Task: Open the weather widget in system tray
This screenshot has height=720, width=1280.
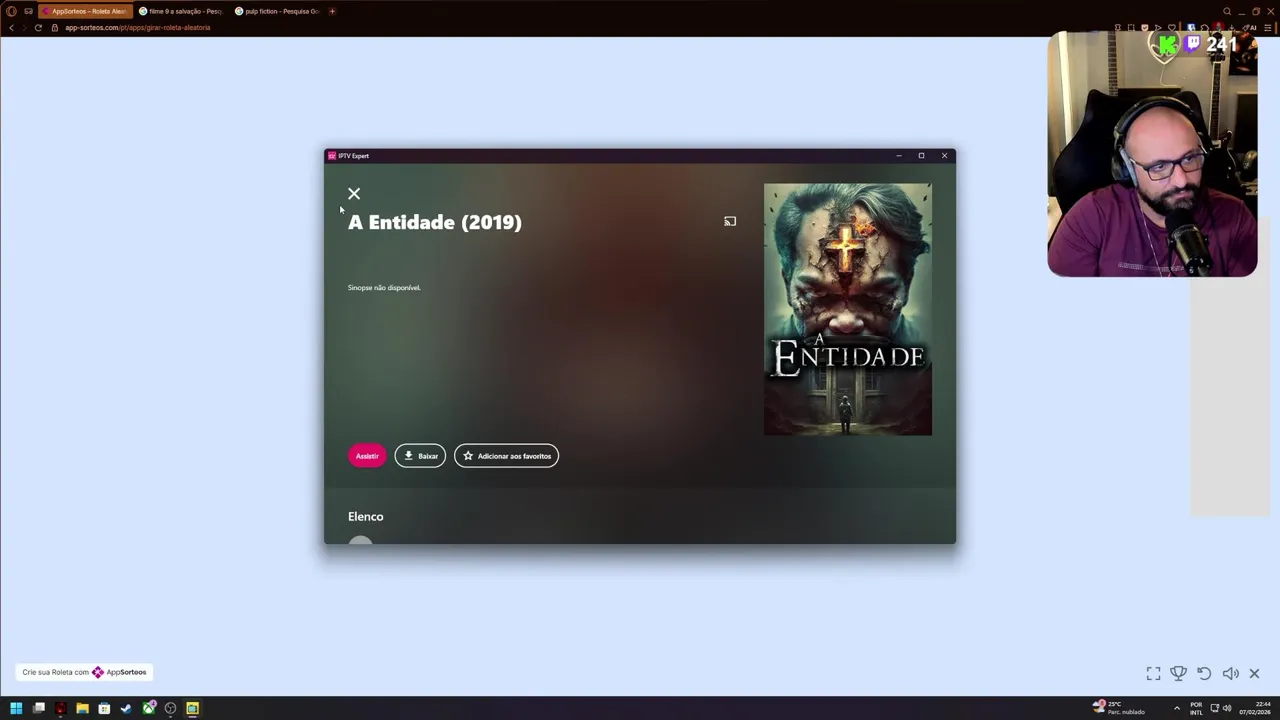Action: coord(1119,708)
